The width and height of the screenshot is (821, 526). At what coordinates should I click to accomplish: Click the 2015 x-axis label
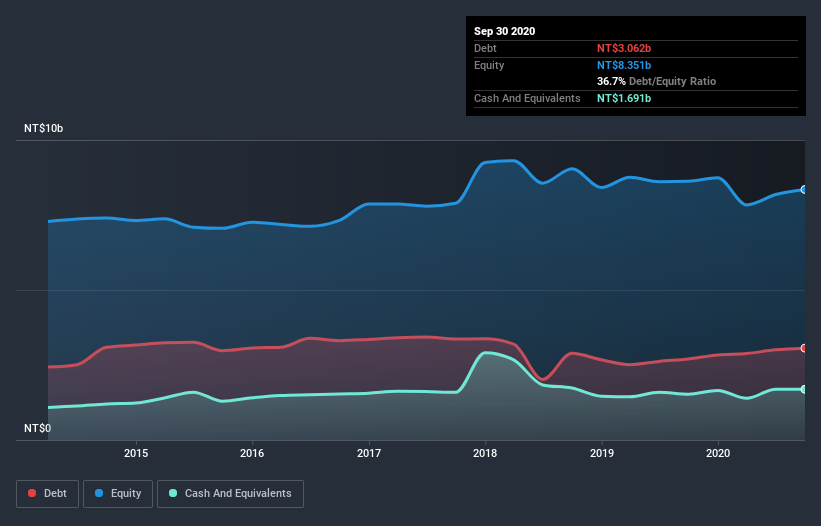(136, 453)
